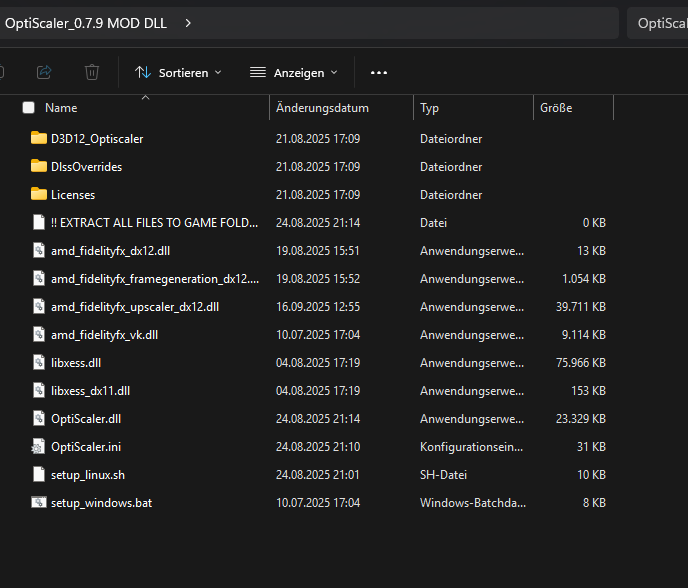Click the Konfigurationsein... type cell
This screenshot has width=688, height=588.
tap(471, 447)
